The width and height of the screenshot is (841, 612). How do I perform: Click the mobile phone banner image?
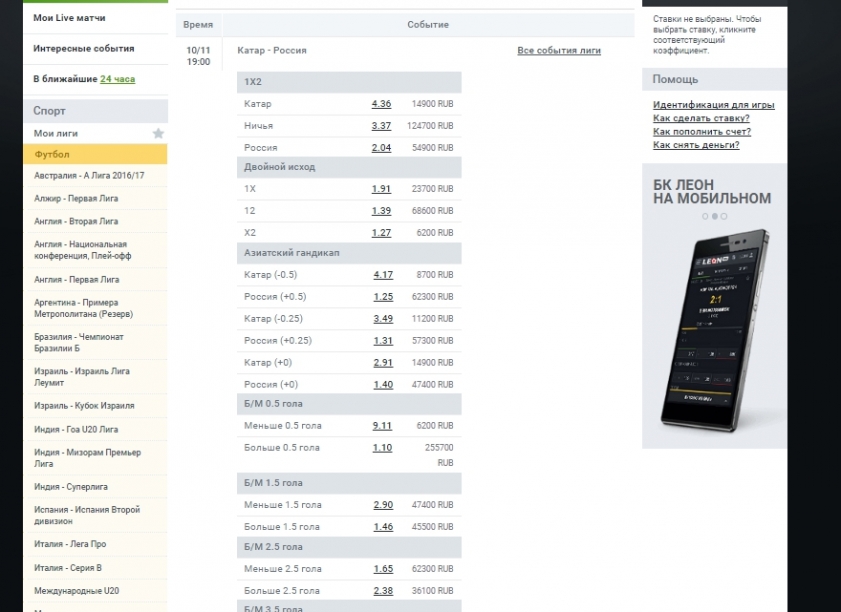tap(714, 328)
